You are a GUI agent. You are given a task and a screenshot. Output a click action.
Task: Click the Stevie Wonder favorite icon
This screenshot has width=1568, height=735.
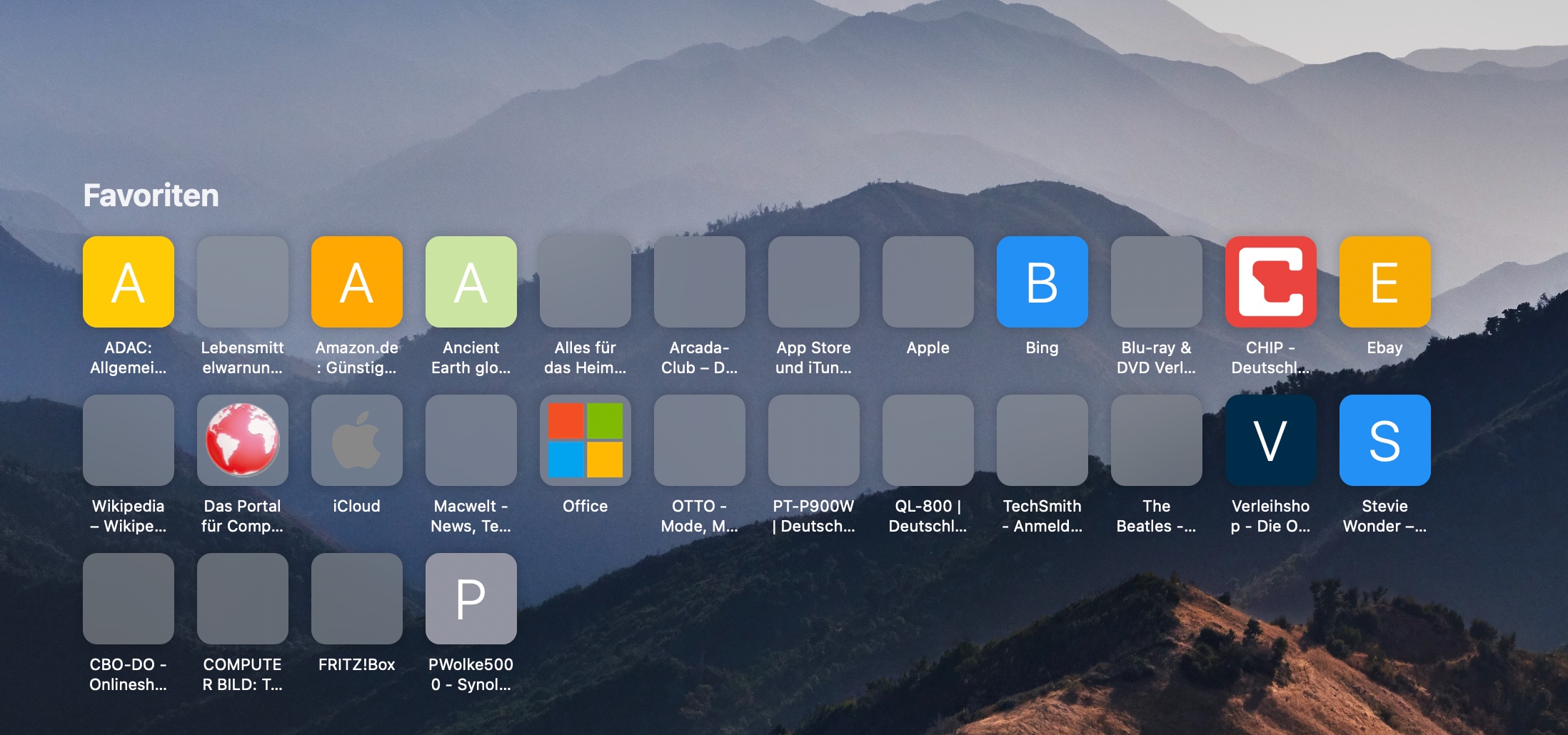1385,440
